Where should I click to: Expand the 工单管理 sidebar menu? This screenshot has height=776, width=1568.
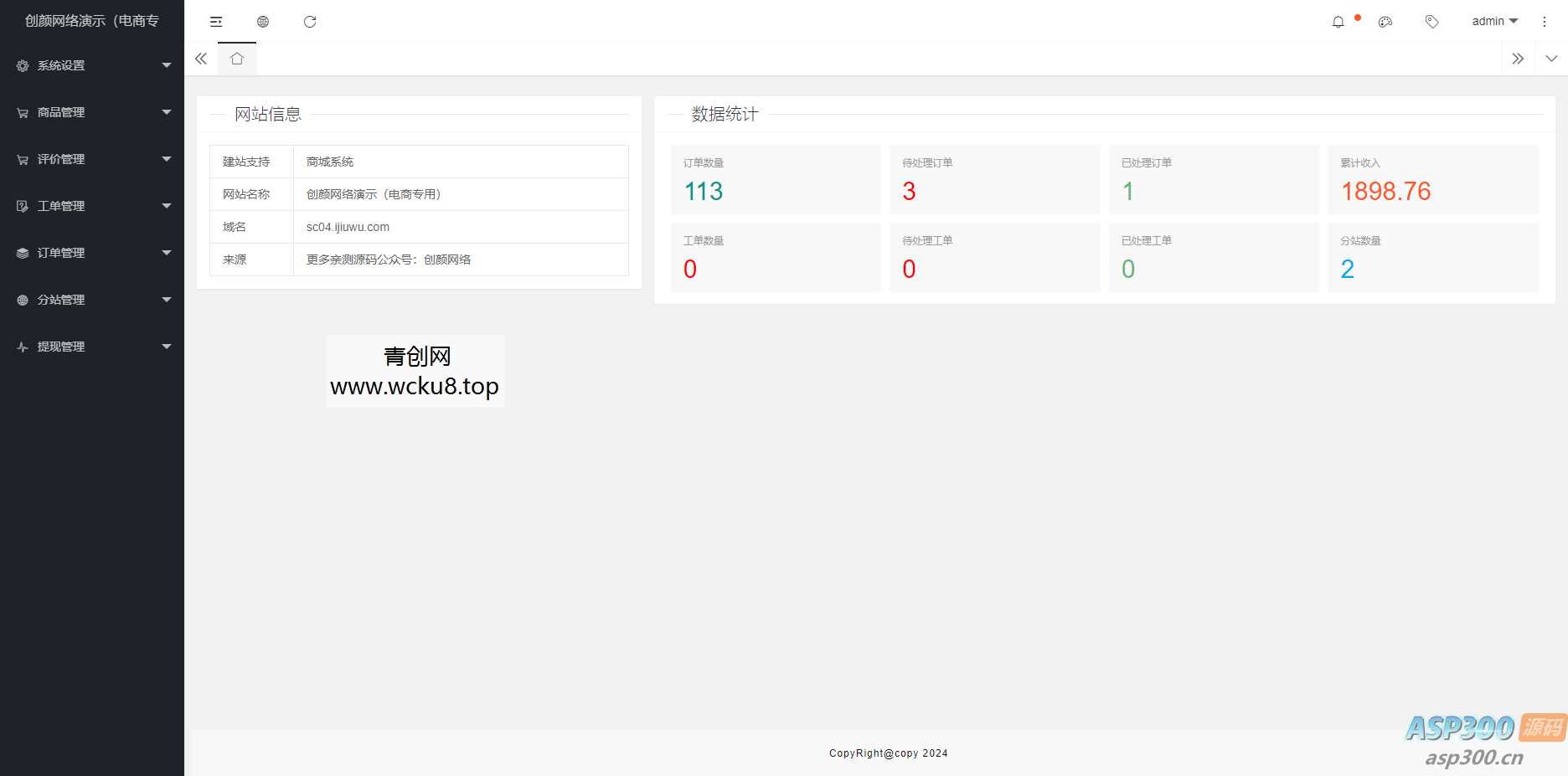(x=92, y=206)
